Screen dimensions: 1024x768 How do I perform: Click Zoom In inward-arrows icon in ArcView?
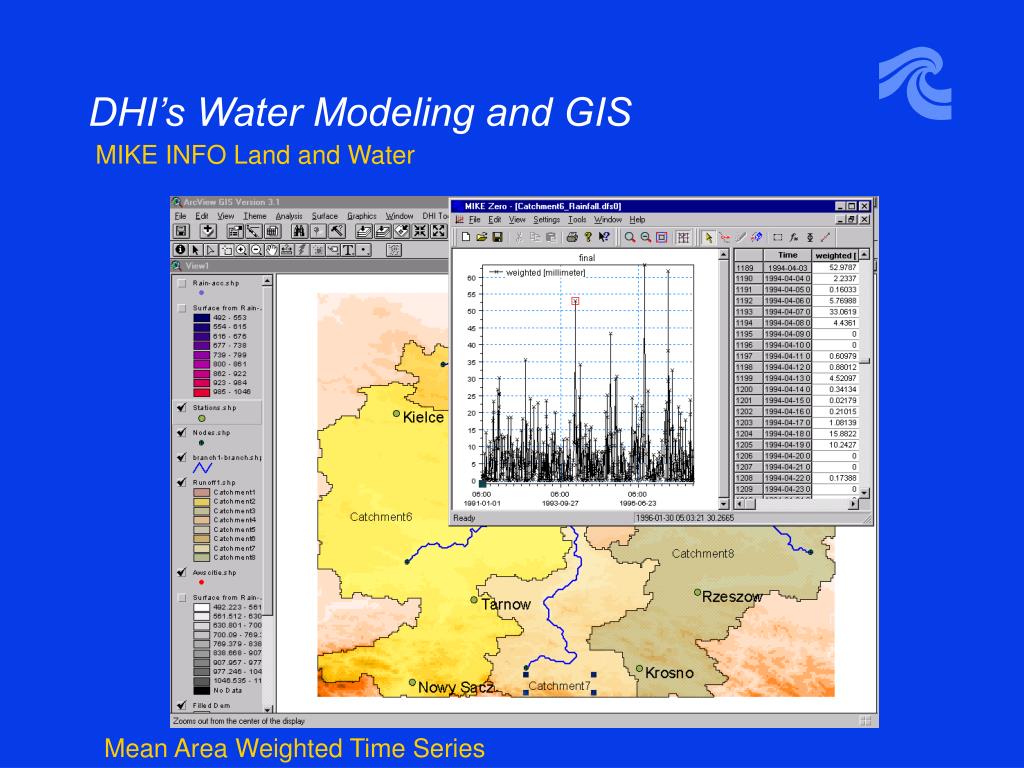click(x=420, y=231)
